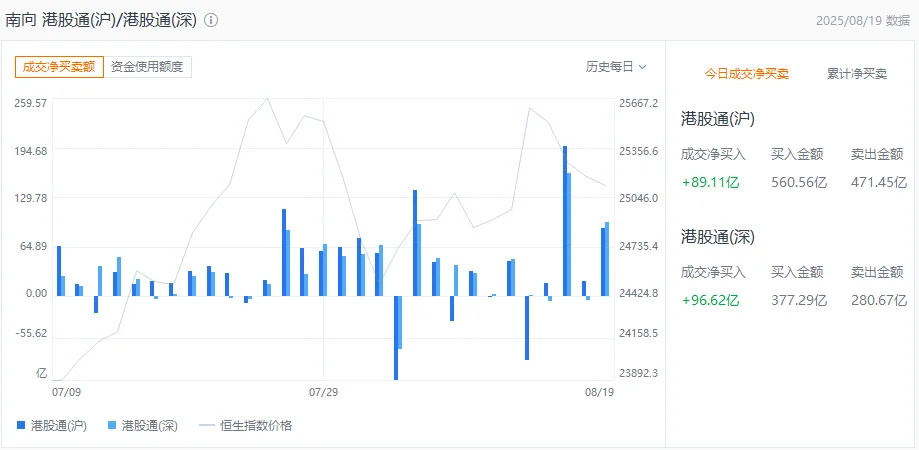Click the 南向 港股通(沪)/港股通(深) heading
This screenshot has height=450, width=919.
103,20
